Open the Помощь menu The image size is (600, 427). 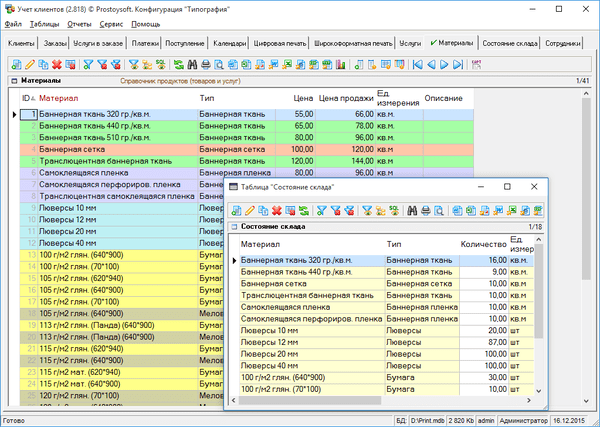[x=145, y=24]
